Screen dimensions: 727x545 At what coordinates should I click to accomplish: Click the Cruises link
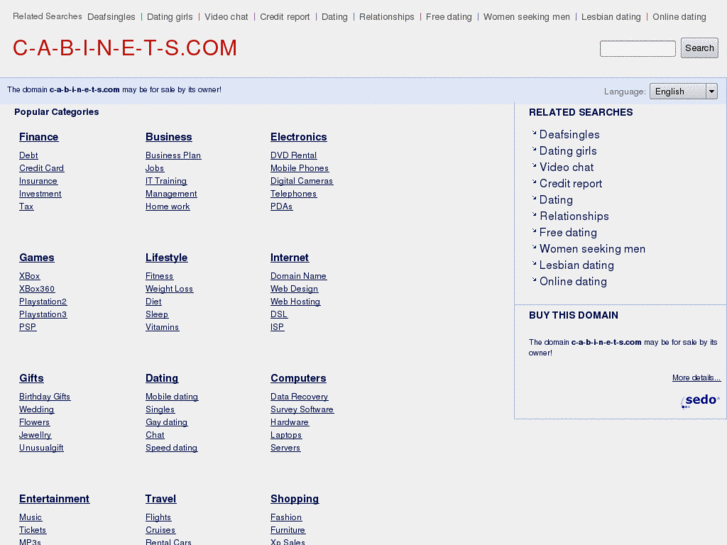pos(160,530)
